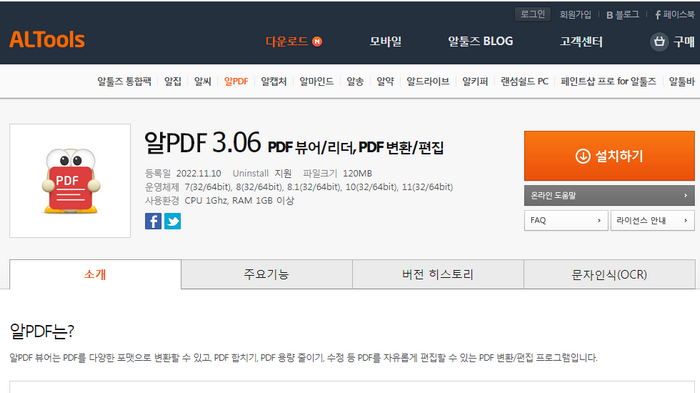Open 알툴즈 BLOG menu
This screenshot has height=393, width=700.
click(480, 42)
